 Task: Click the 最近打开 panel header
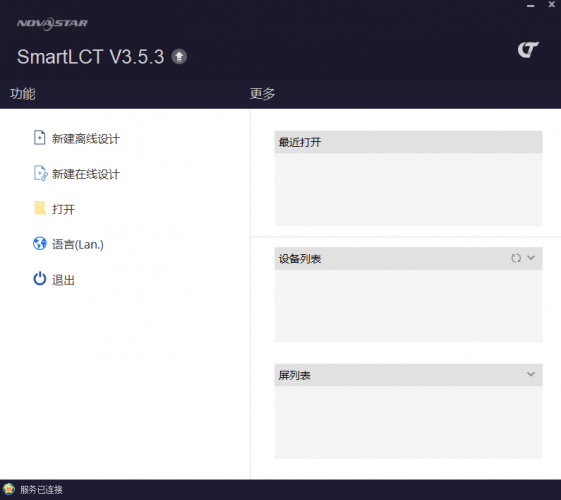coord(408,142)
